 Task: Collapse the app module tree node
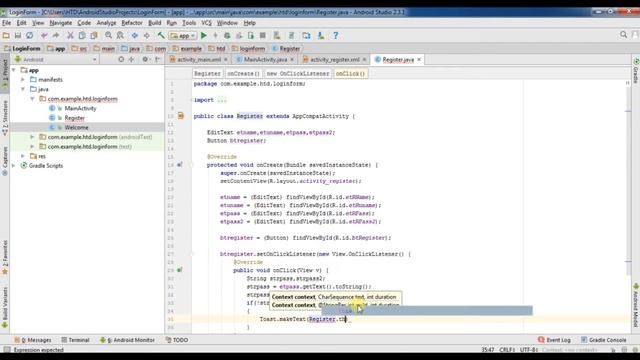point(14,70)
